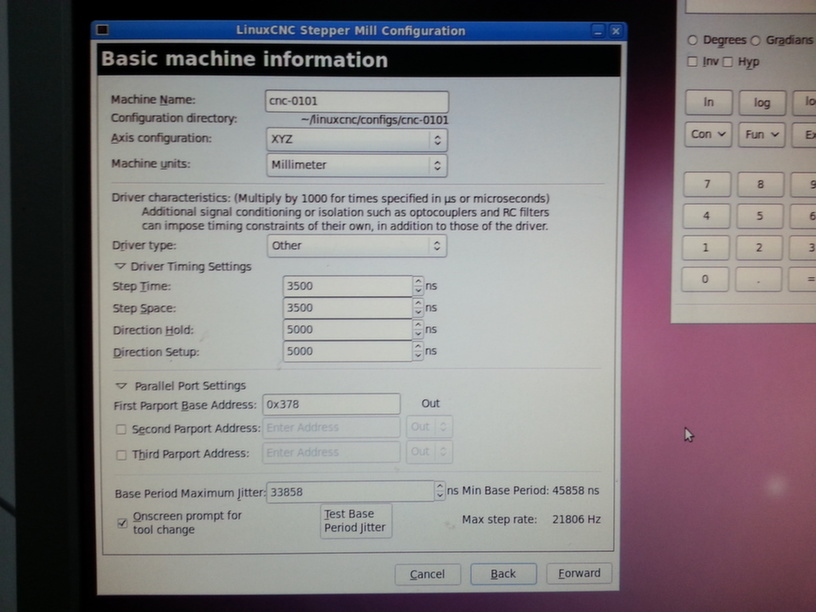Click the 1 key in calculator
816x612 pixels.
click(706, 248)
